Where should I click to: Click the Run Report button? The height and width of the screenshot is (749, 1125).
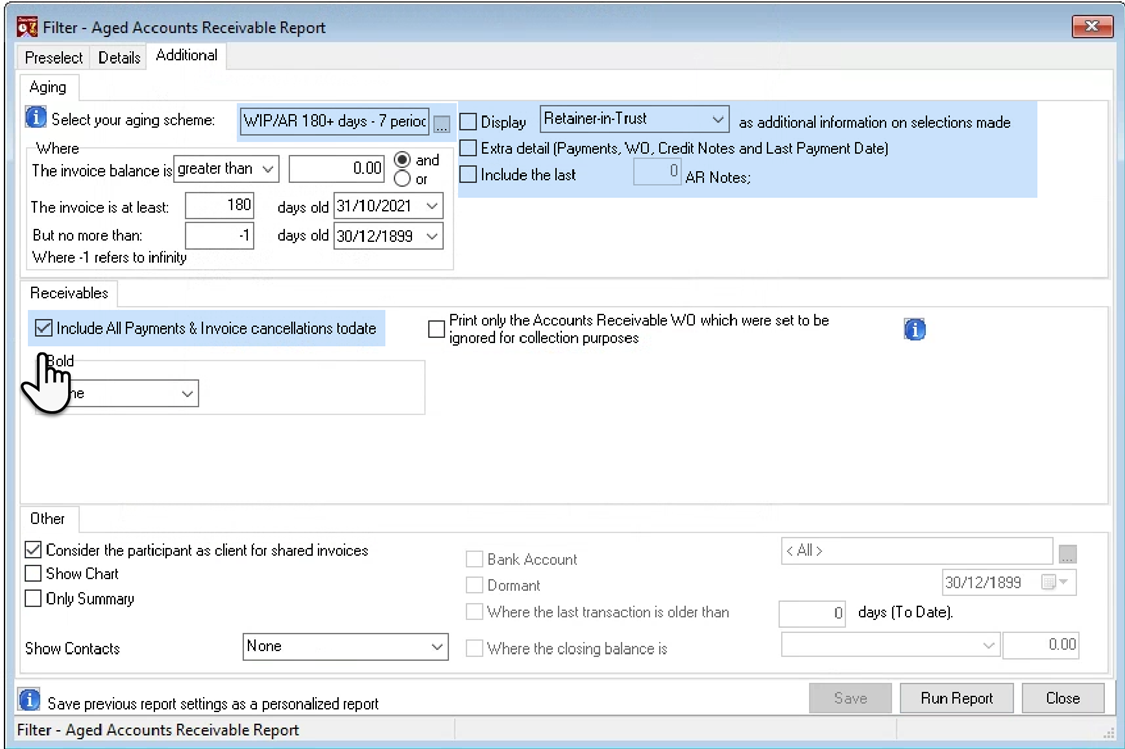click(956, 698)
